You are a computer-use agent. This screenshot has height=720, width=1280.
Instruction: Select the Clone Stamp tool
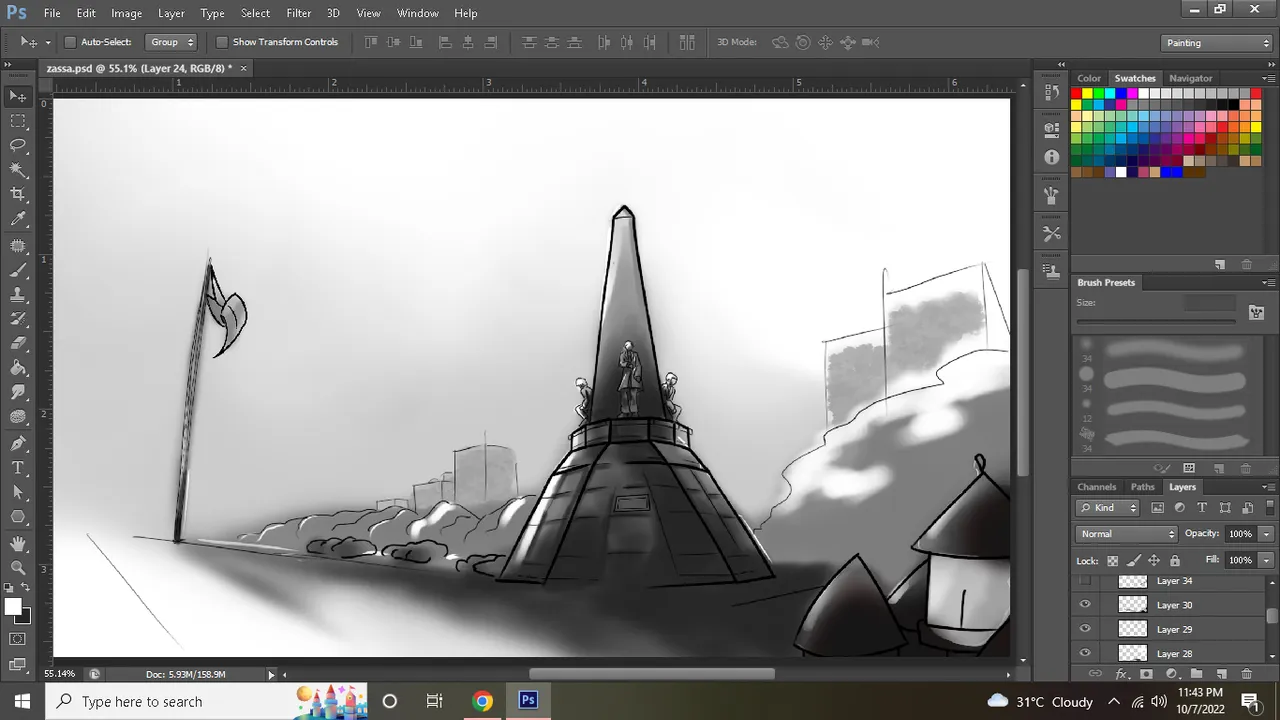(x=18, y=295)
